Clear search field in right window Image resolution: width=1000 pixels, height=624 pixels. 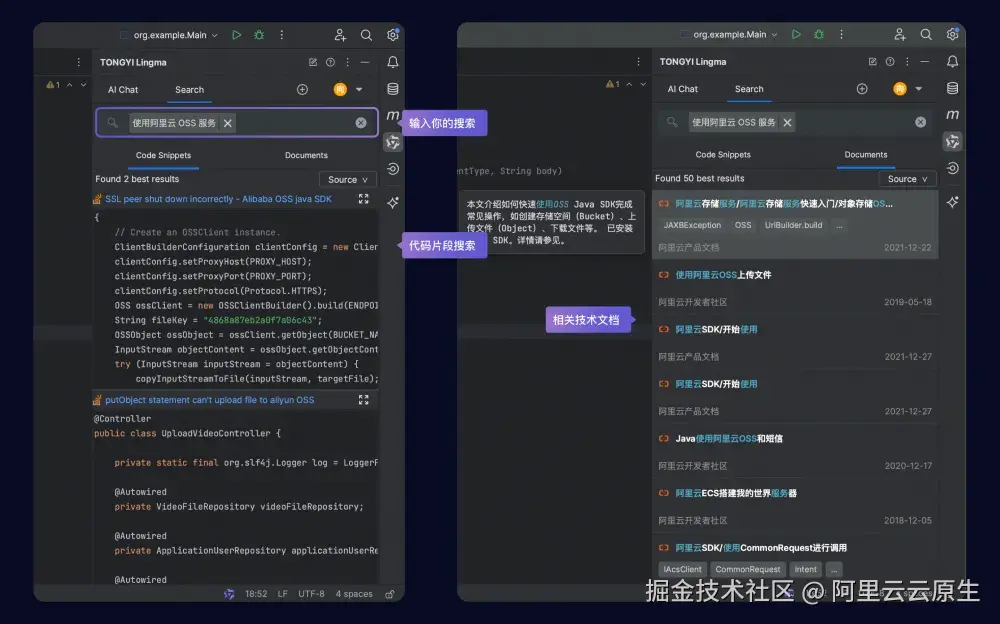[920, 122]
